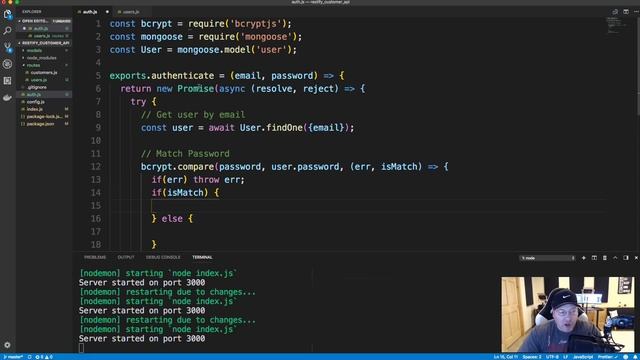Split the editor to the right

[626, 12]
